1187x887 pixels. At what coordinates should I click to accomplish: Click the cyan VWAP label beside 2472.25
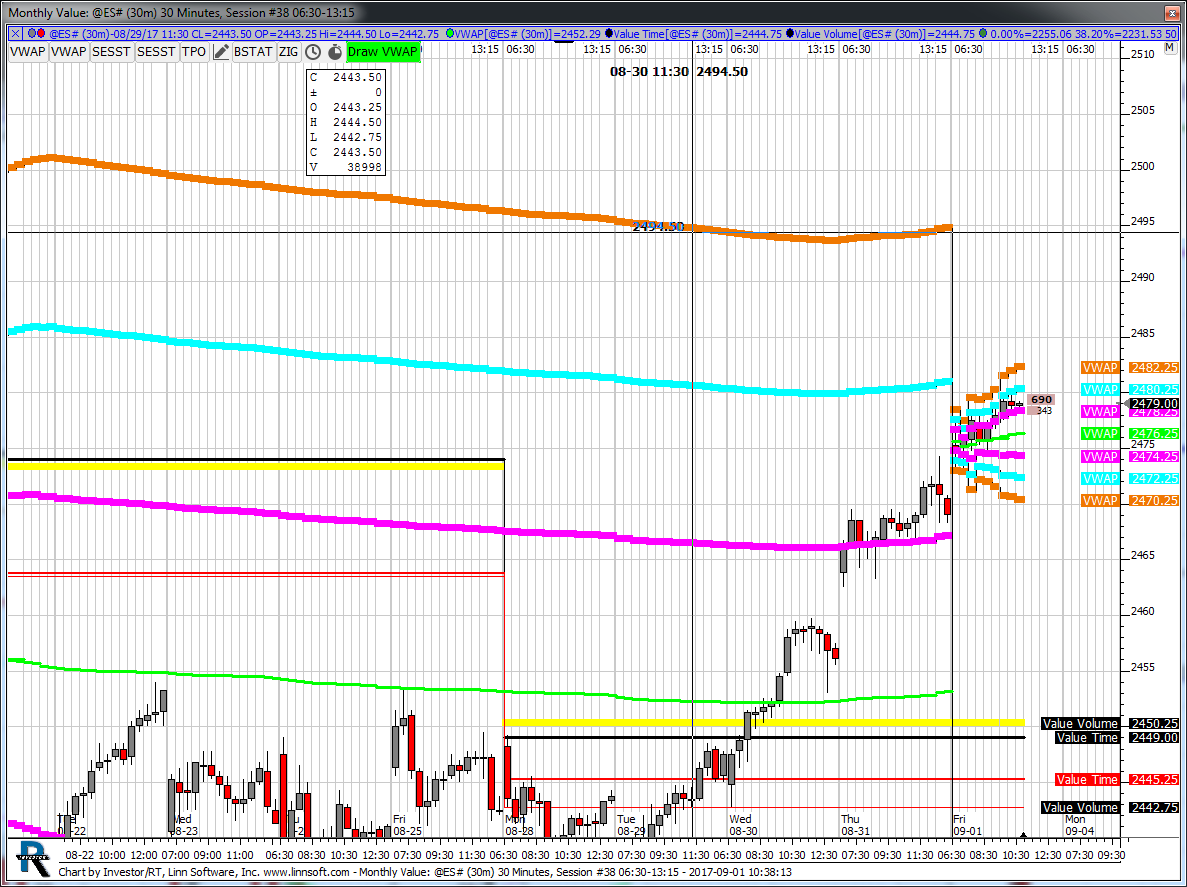(x=1100, y=478)
